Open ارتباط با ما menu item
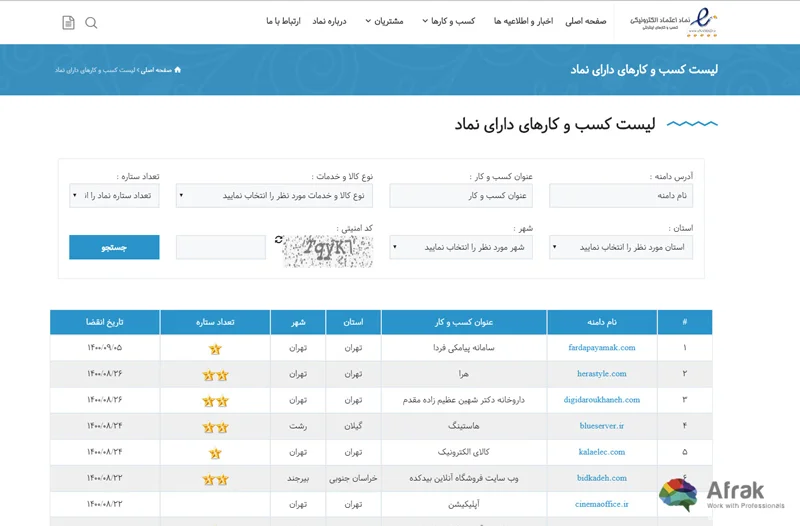This screenshot has height=526, width=800. [x=283, y=21]
